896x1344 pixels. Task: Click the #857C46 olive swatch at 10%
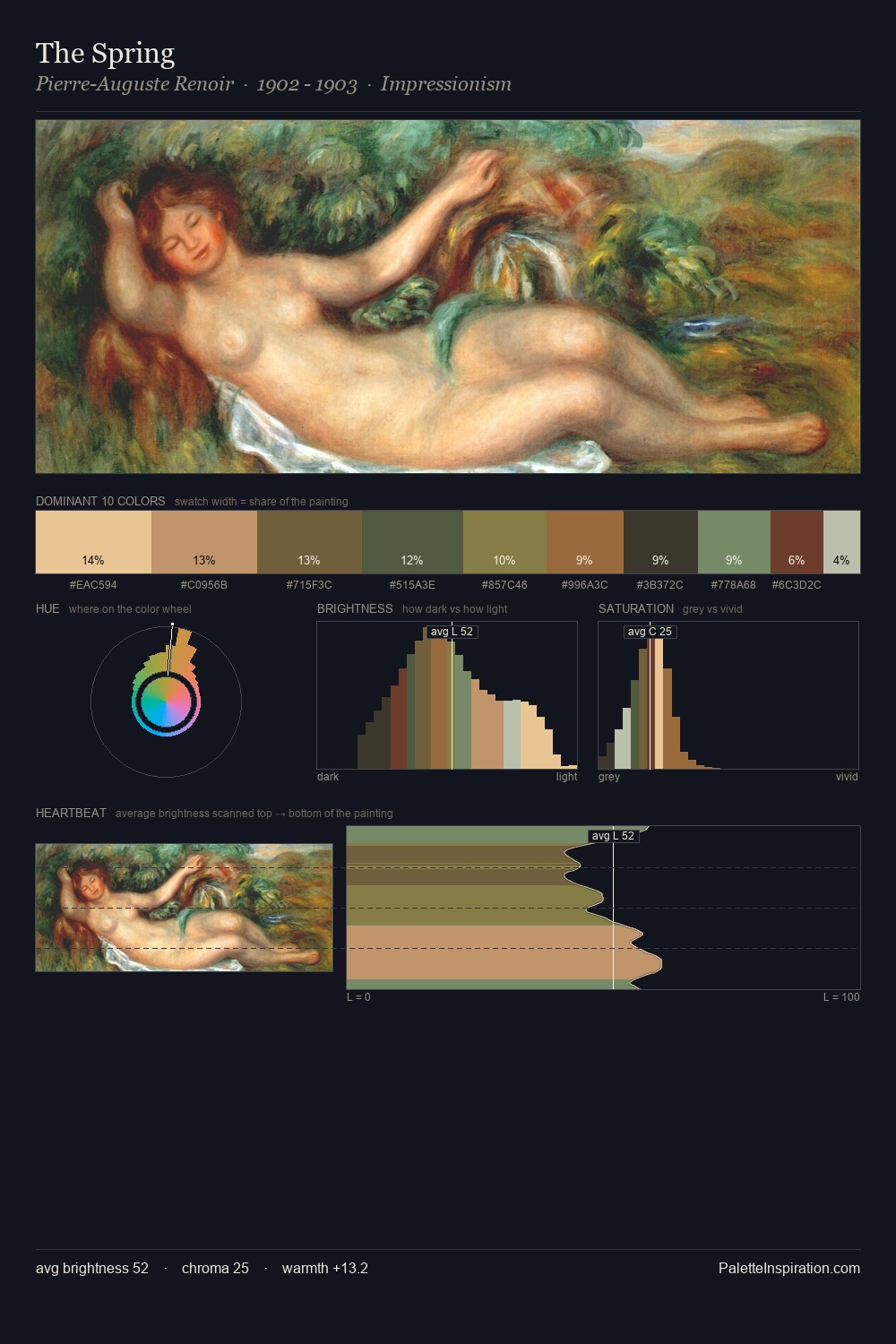(x=504, y=542)
